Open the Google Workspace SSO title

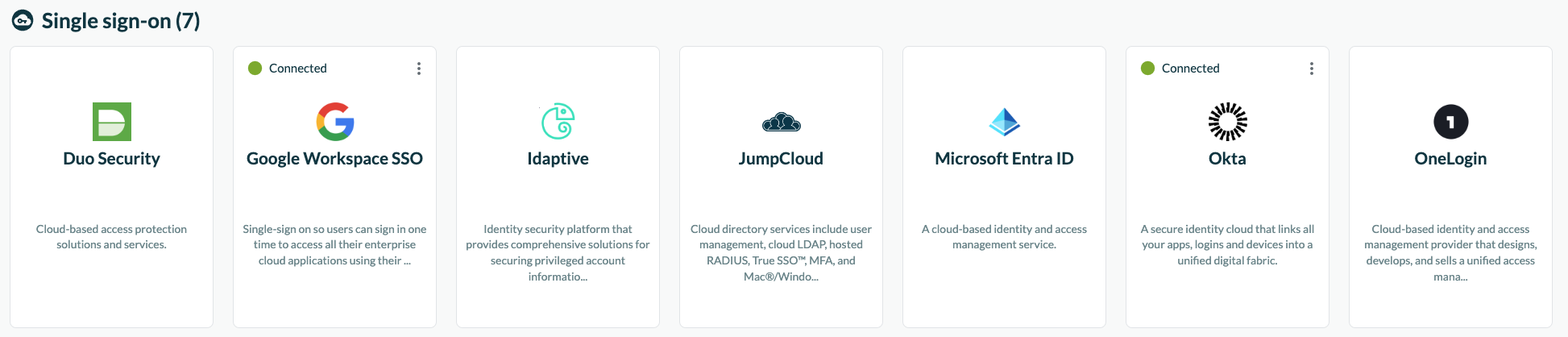point(335,159)
